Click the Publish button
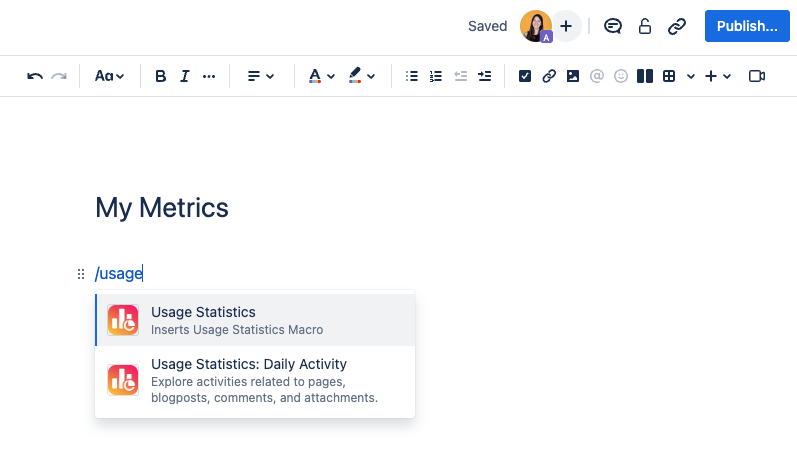This screenshot has height=466, width=797. (x=746, y=26)
